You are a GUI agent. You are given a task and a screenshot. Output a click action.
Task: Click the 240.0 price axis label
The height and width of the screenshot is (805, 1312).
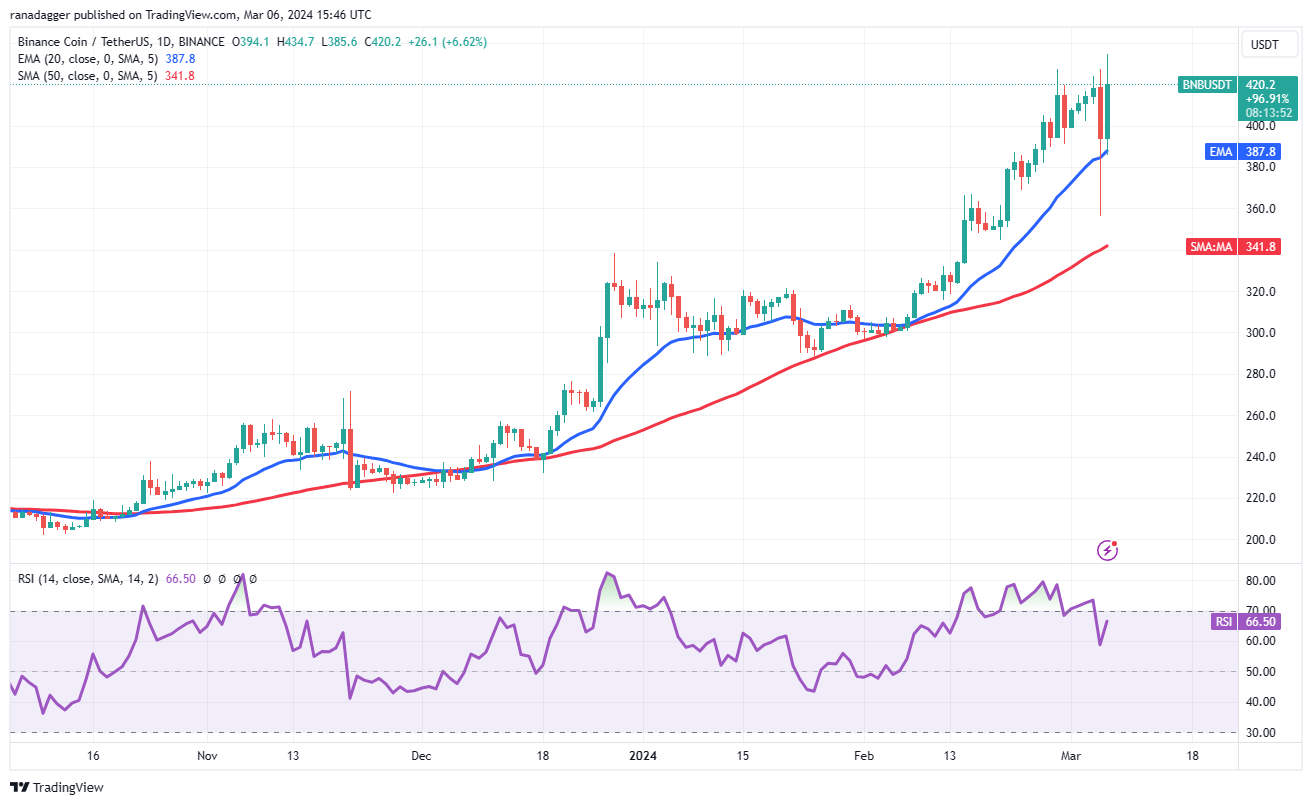tap(1260, 457)
